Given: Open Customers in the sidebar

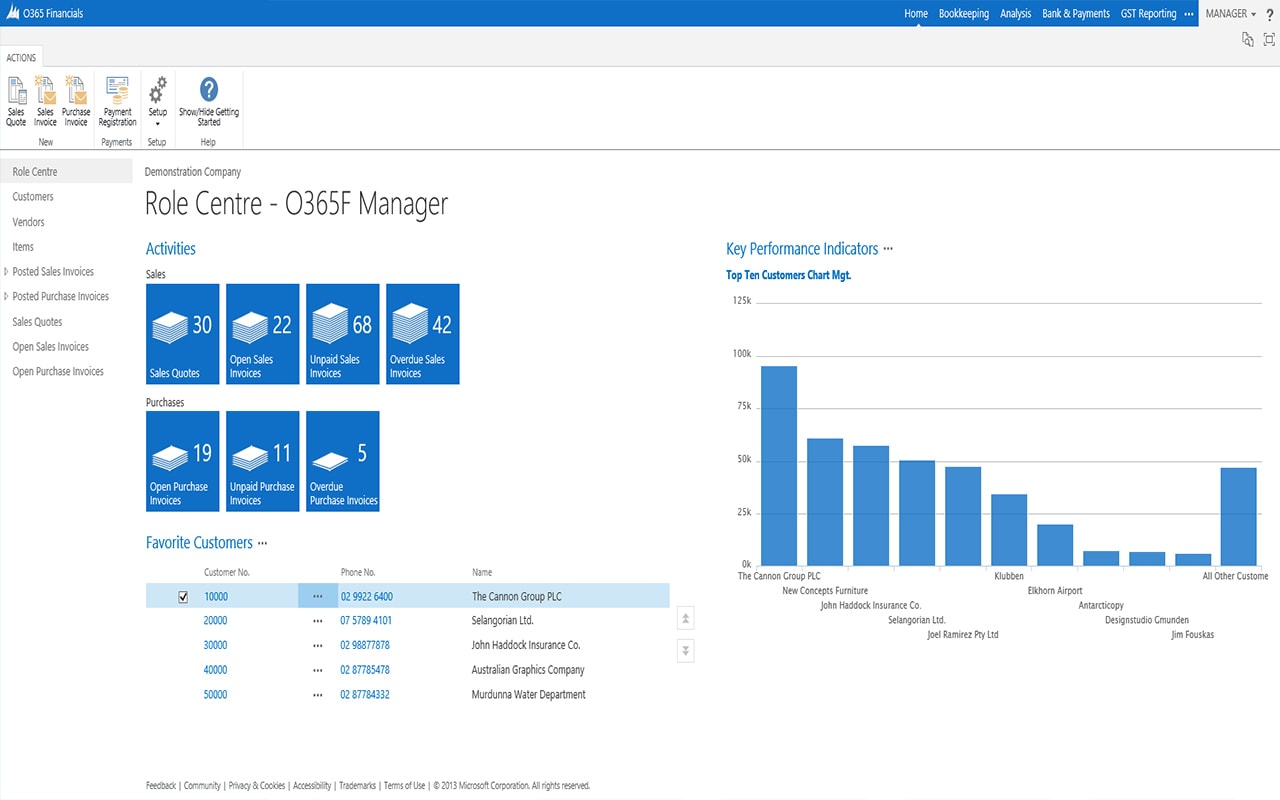Looking at the screenshot, I should click(x=33, y=197).
